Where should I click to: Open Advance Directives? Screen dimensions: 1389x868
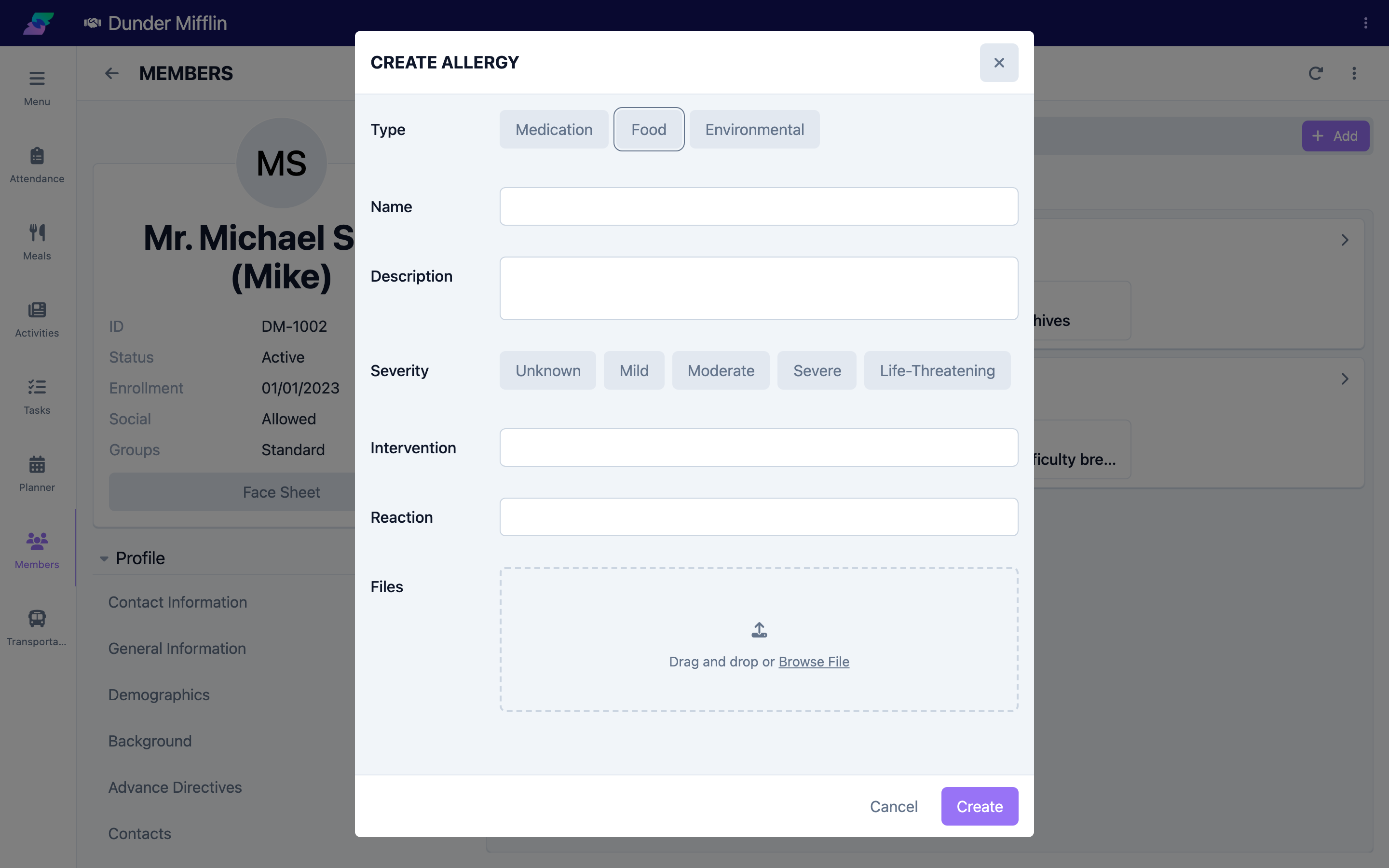pos(175,787)
